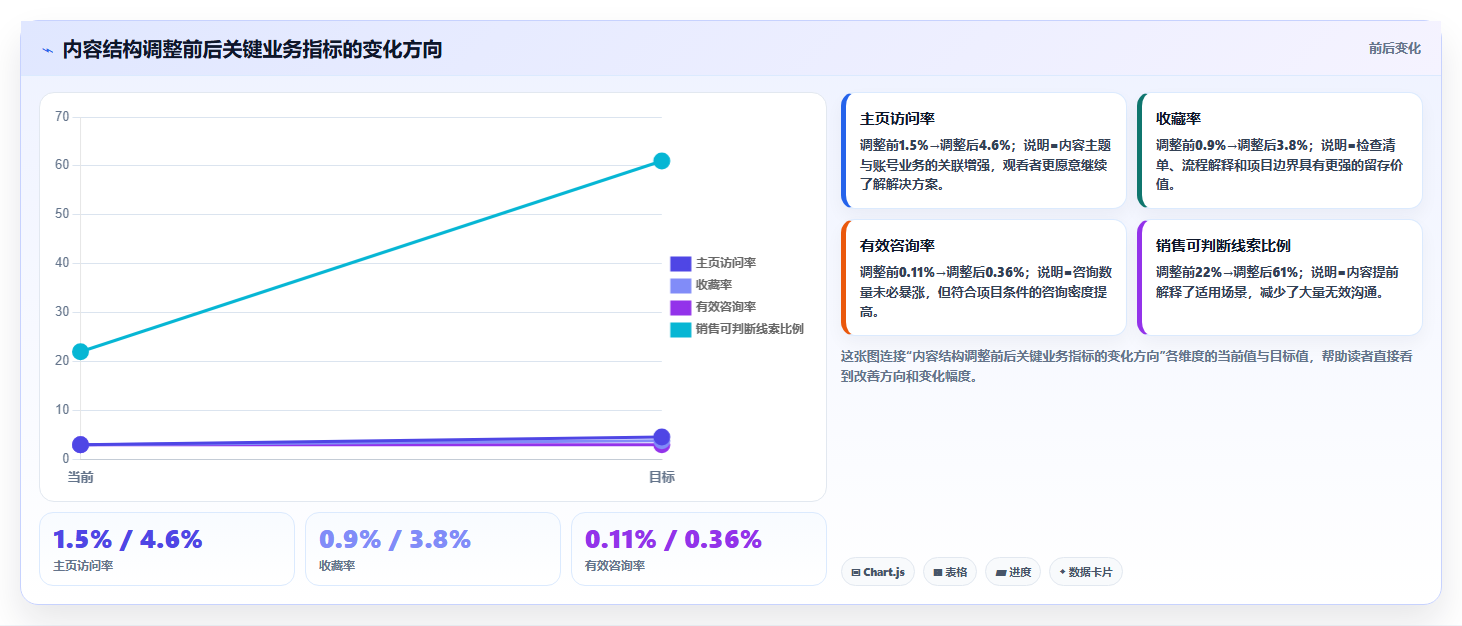Click the icon inside the 进度 tag
Image resolution: width=1462 pixels, height=626 pixels.
pyautogui.click(x=1000, y=573)
